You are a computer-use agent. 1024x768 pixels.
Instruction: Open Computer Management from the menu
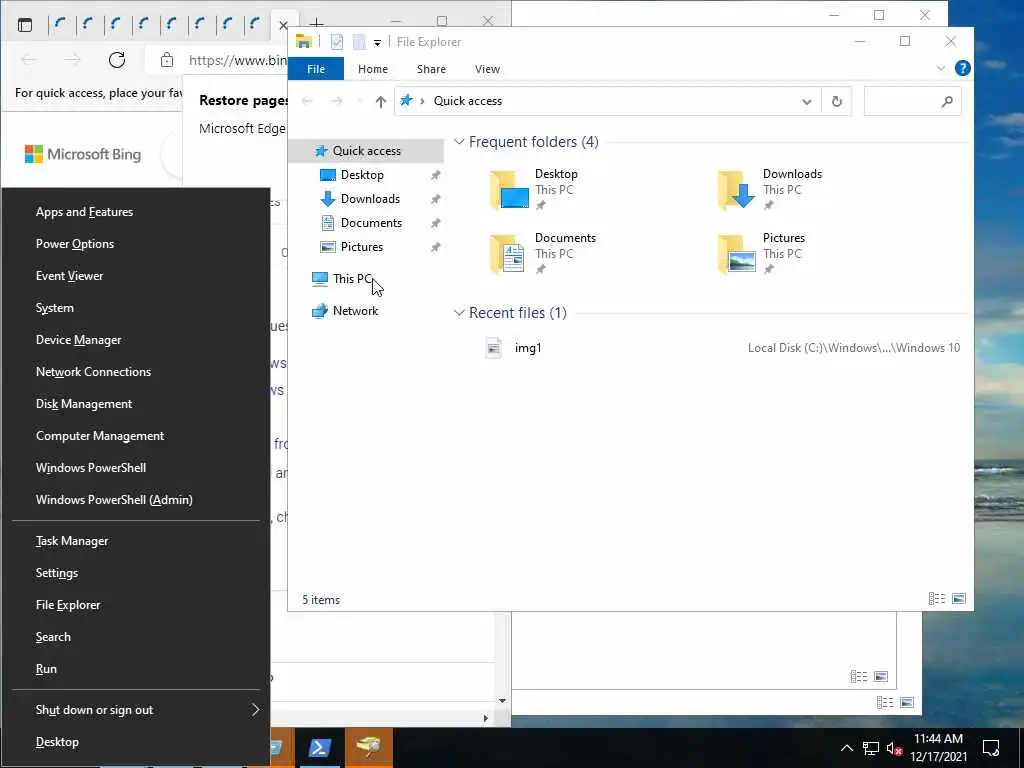(x=100, y=436)
